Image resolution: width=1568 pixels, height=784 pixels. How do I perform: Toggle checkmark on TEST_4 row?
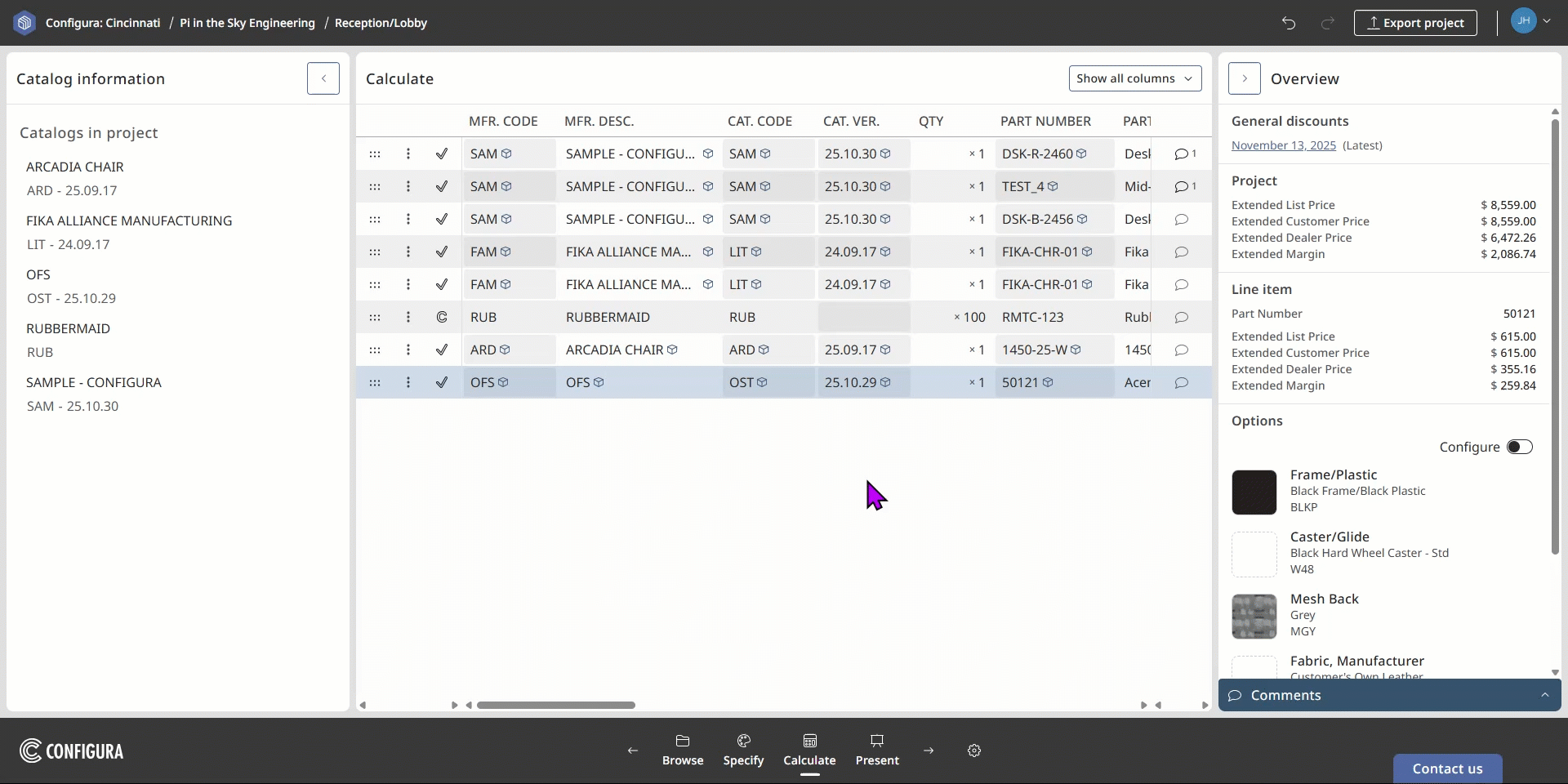click(x=442, y=186)
